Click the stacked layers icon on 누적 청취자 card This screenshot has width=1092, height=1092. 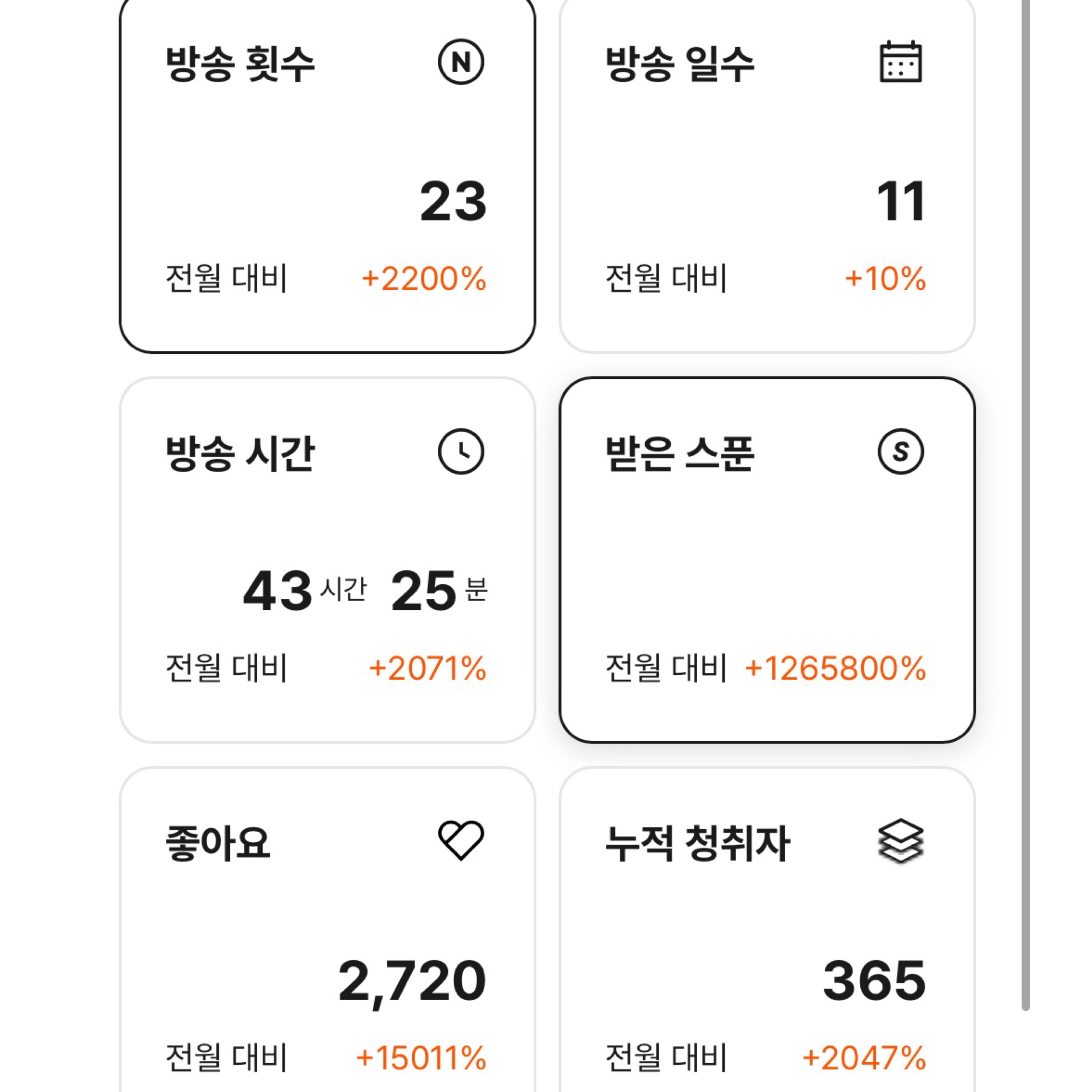tap(901, 840)
